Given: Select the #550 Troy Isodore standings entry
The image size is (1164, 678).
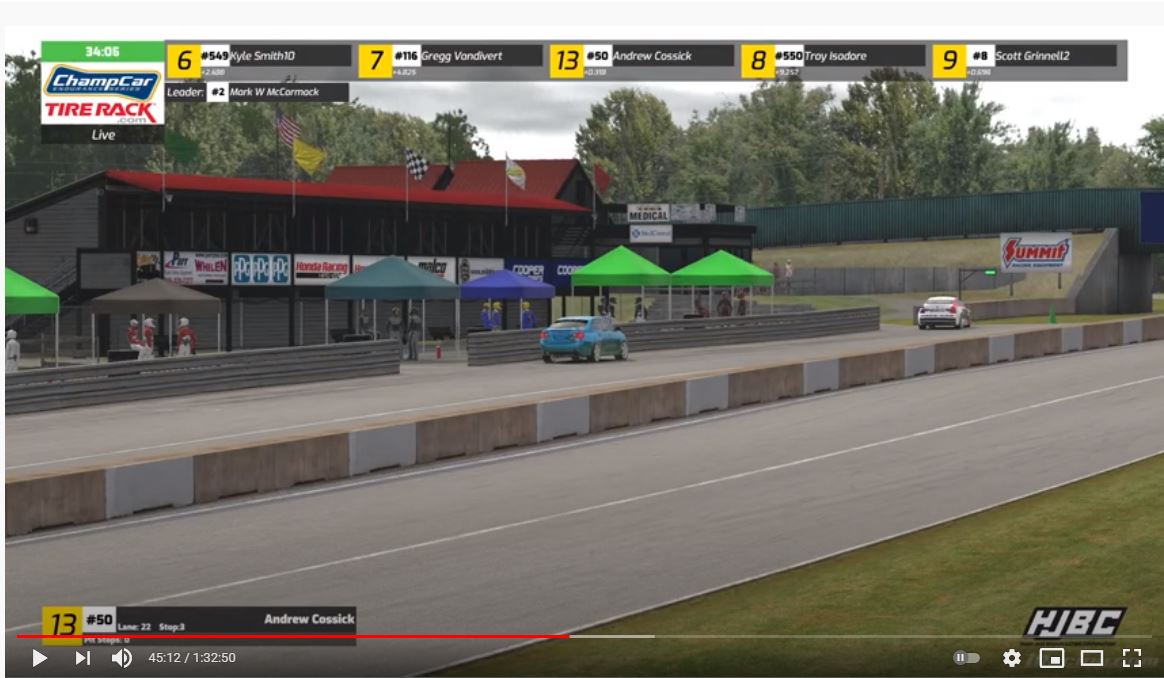Looking at the screenshot, I should click(833, 60).
